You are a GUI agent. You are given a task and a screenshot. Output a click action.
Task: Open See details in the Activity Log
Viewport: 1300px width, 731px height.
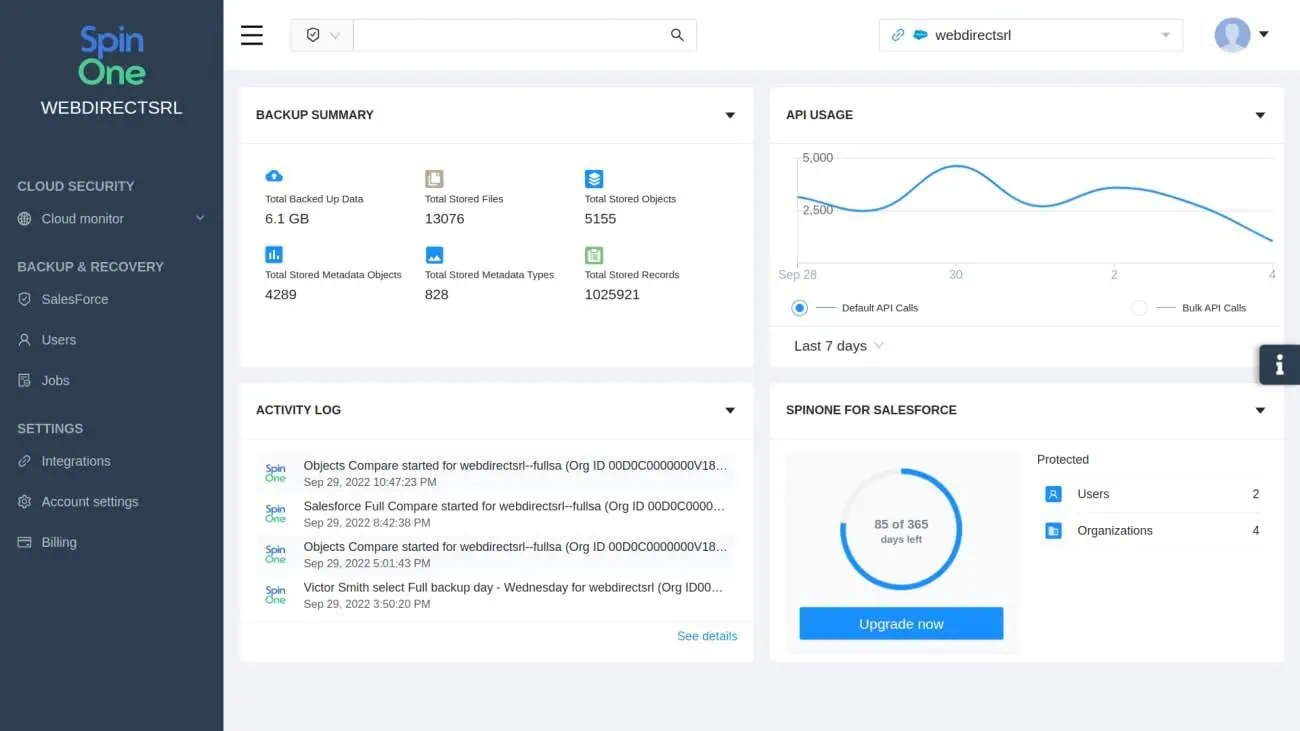(707, 635)
